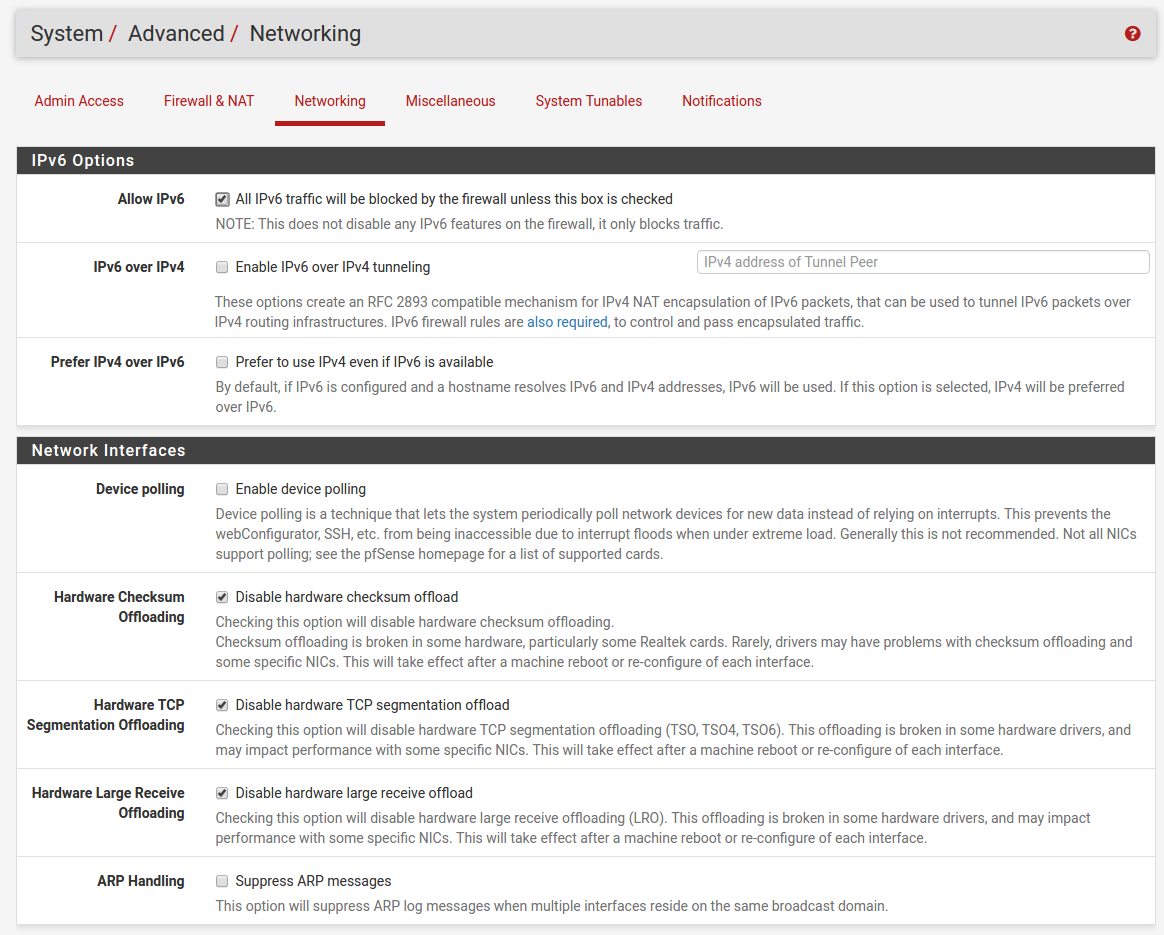
Task: Switch to Firewall & NAT tab
Action: tap(209, 101)
